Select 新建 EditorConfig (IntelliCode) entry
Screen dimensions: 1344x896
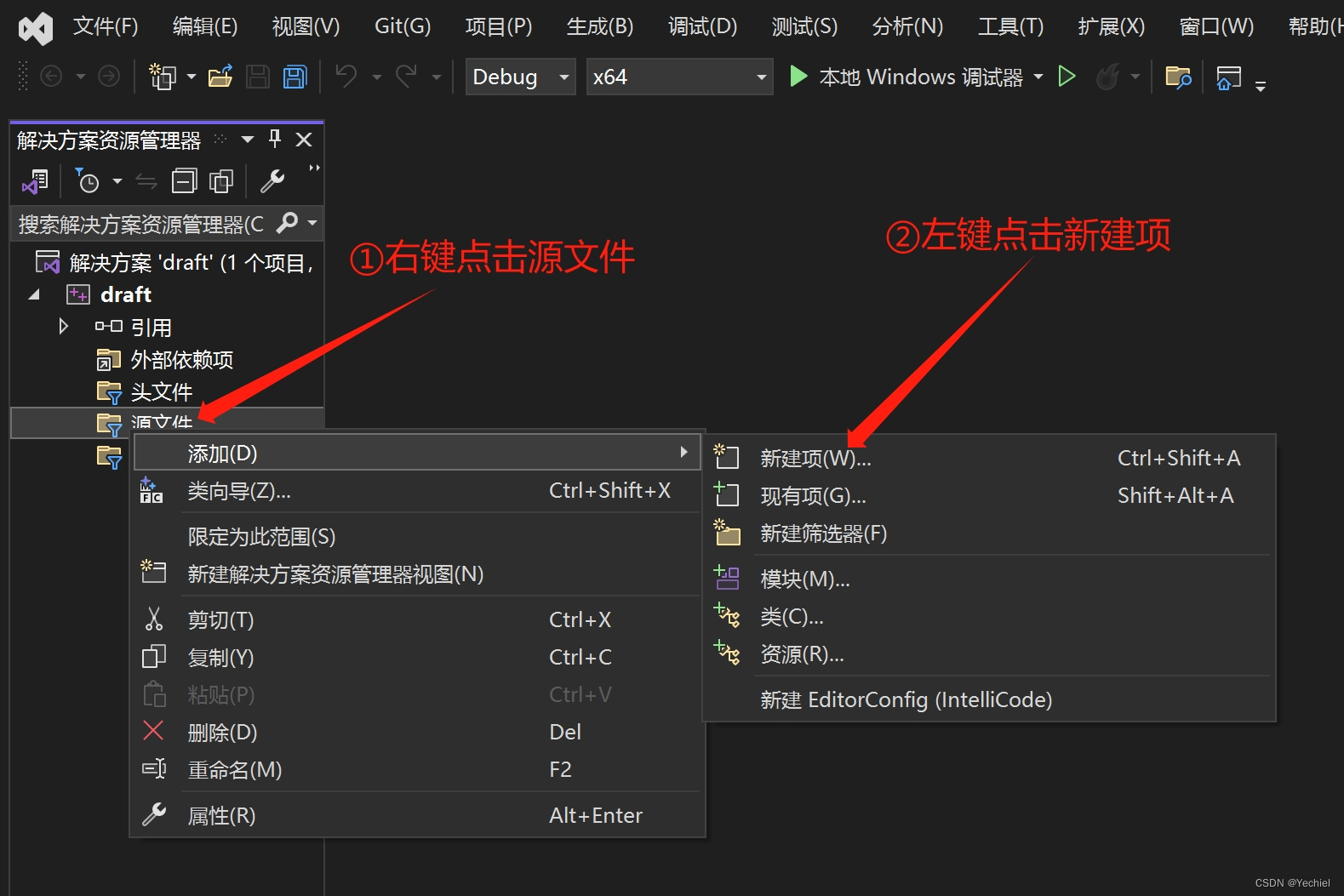coord(989,699)
